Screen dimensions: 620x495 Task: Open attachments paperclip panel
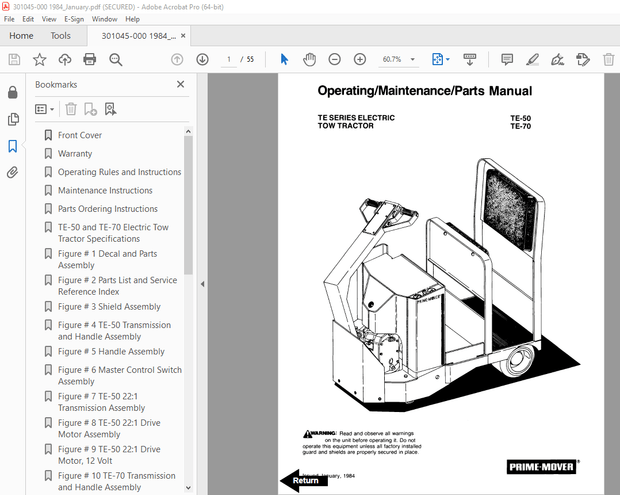12,173
